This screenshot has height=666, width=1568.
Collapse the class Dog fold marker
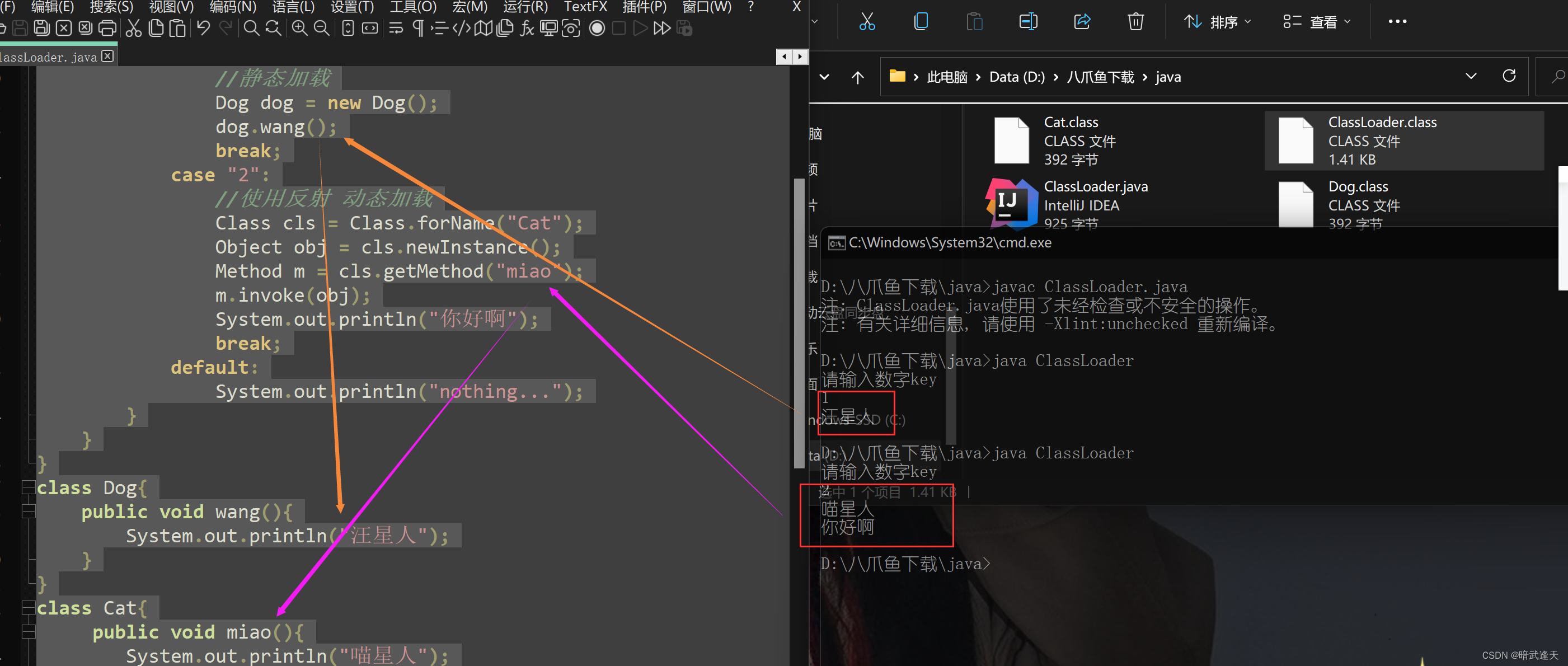[x=28, y=487]
